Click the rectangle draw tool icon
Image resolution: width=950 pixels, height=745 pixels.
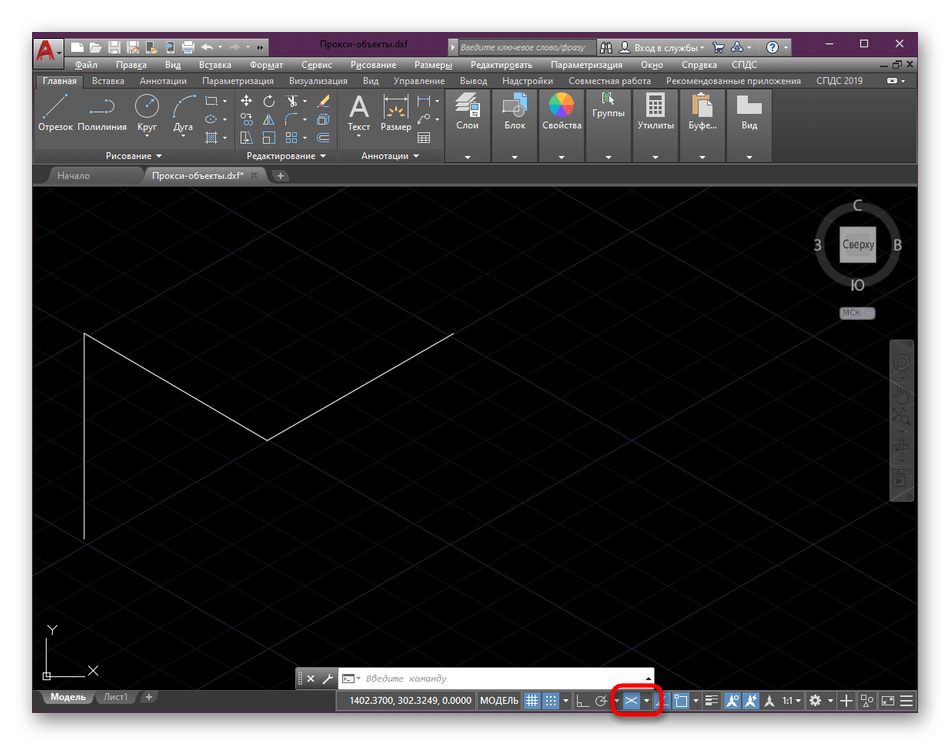pos(211,101)
